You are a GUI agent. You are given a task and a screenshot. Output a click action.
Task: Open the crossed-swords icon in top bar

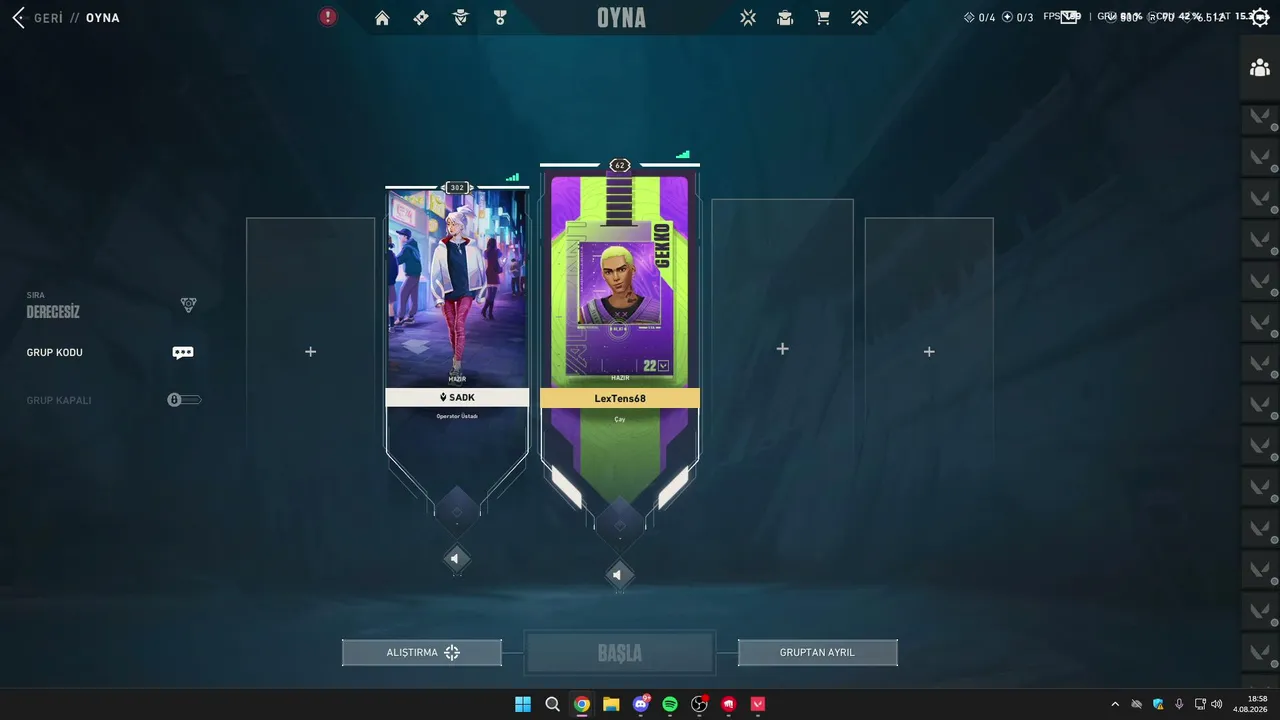click(x=748, y=18)
